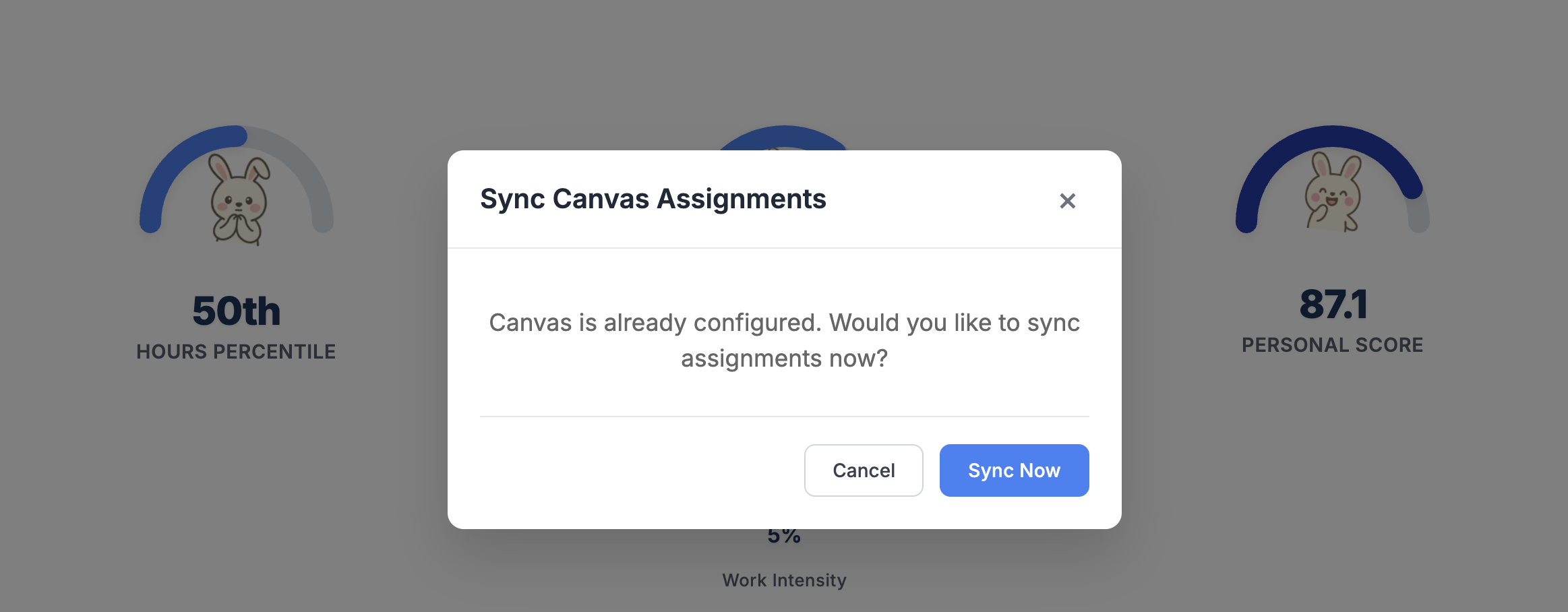Select the 87.1 score value
1568x612 pixels.
pyautogui.click(x=1333, y=305)
